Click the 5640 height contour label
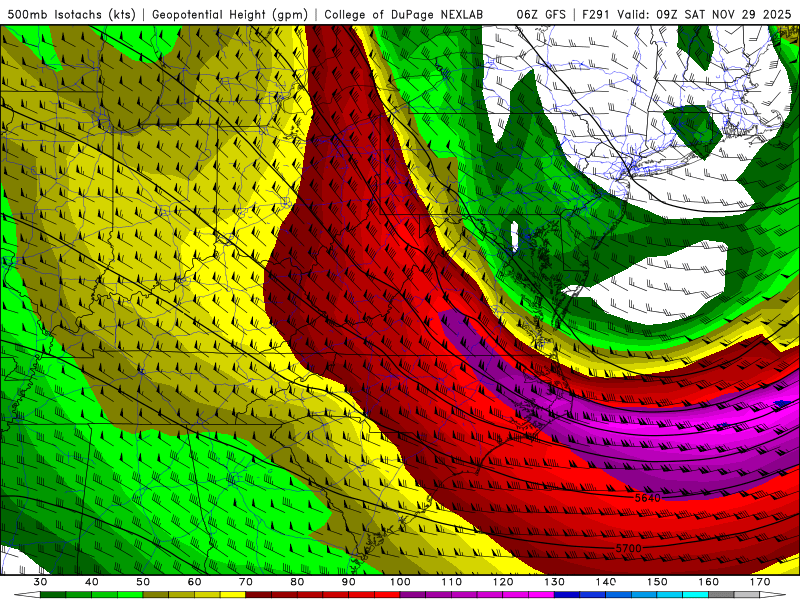Image resolution: width=800 pixels, height=600 pixels. [x=647, y=497]
